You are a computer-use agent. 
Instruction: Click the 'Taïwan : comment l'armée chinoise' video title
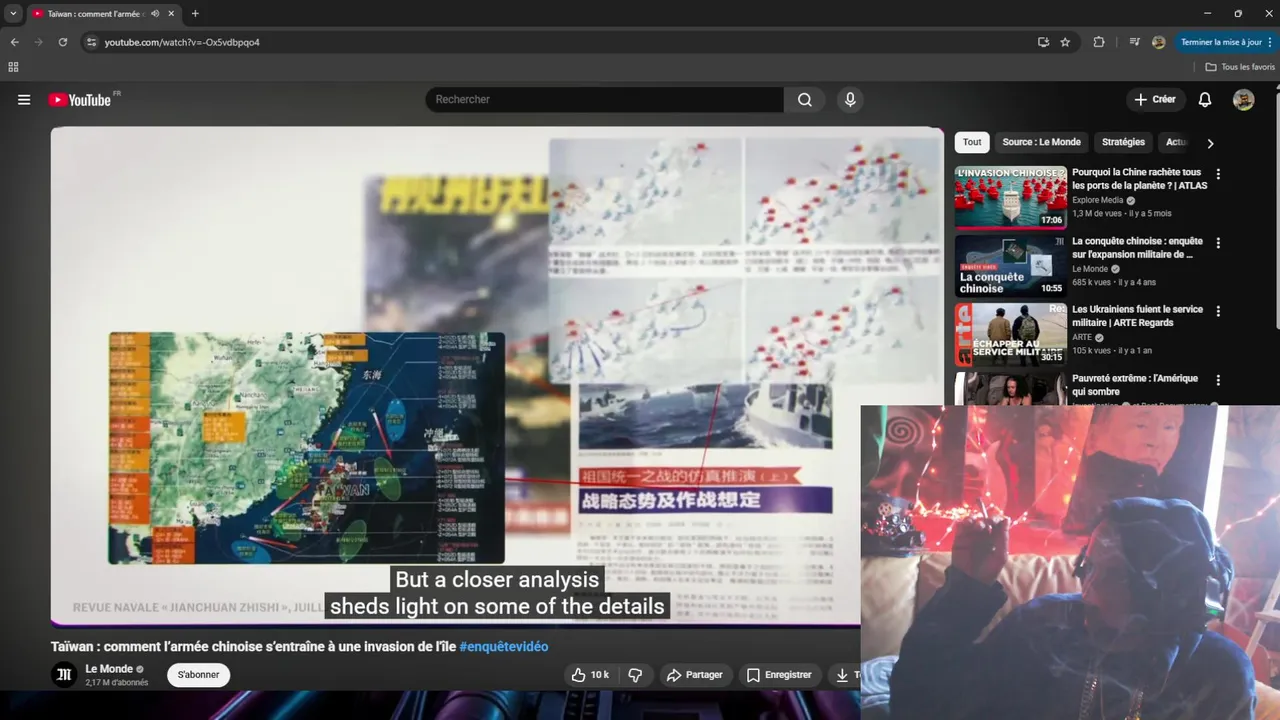(253, 647)
